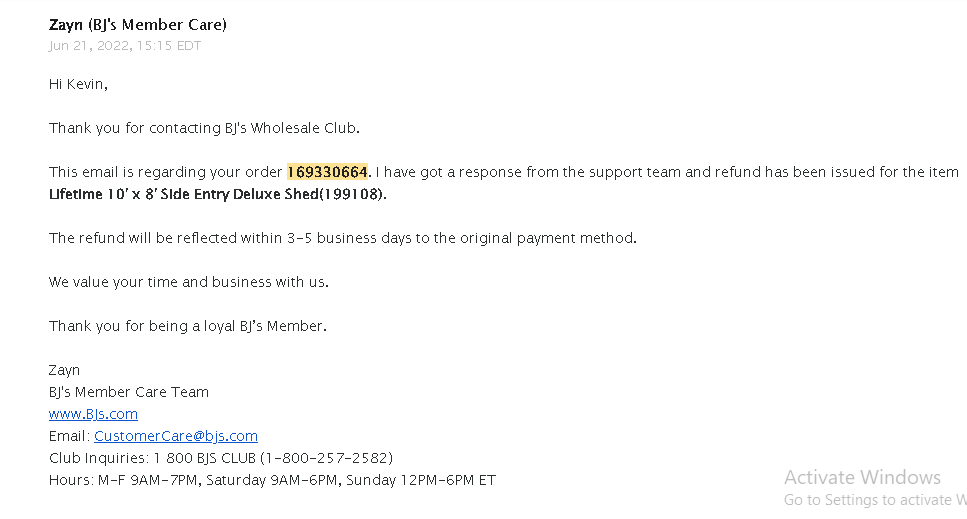This screenshot has height=519, width=967.
Task: Click the Zayn signature name
Action: tap(64, 370)
